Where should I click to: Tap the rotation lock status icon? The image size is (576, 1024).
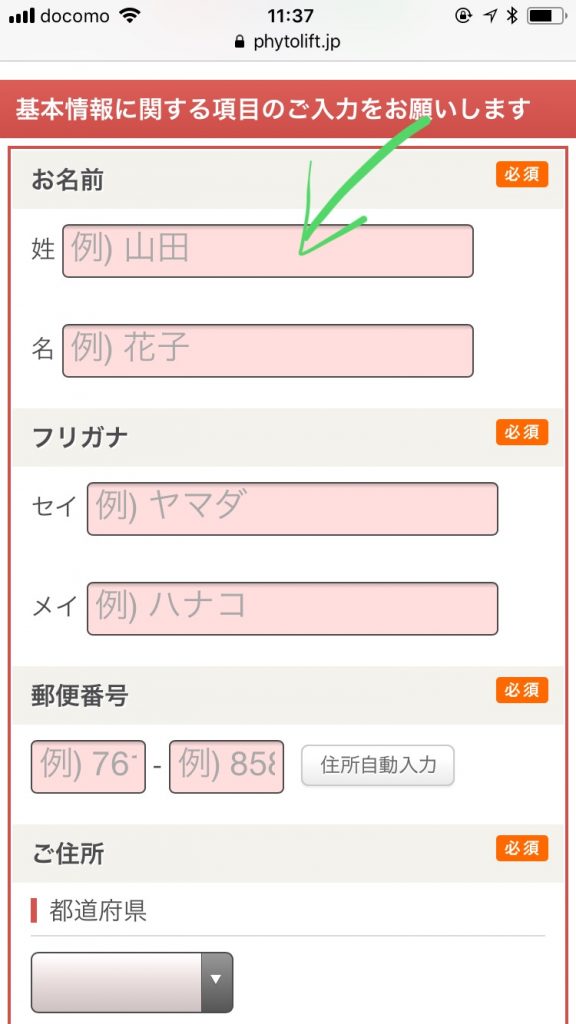(463, 16)
